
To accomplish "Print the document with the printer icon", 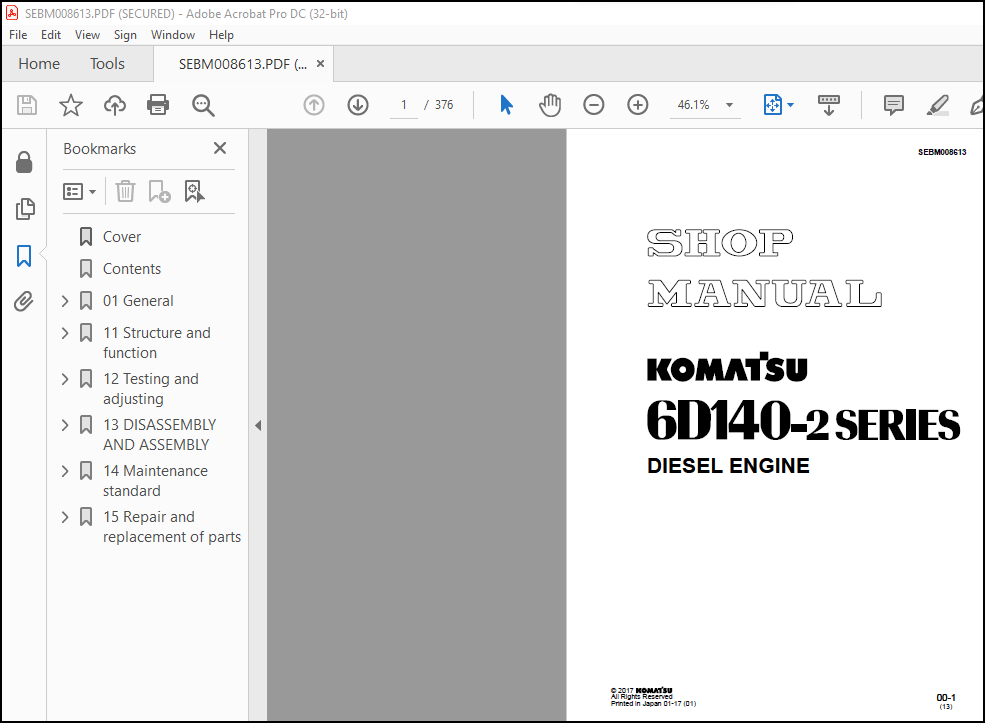I will pos(158,105).
